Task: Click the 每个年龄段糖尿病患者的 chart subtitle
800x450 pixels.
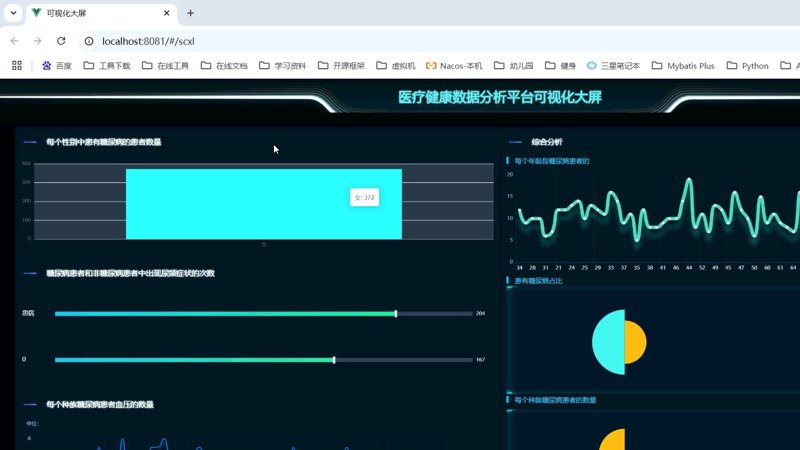Action: pyautogui.click(x=552, y=161)
